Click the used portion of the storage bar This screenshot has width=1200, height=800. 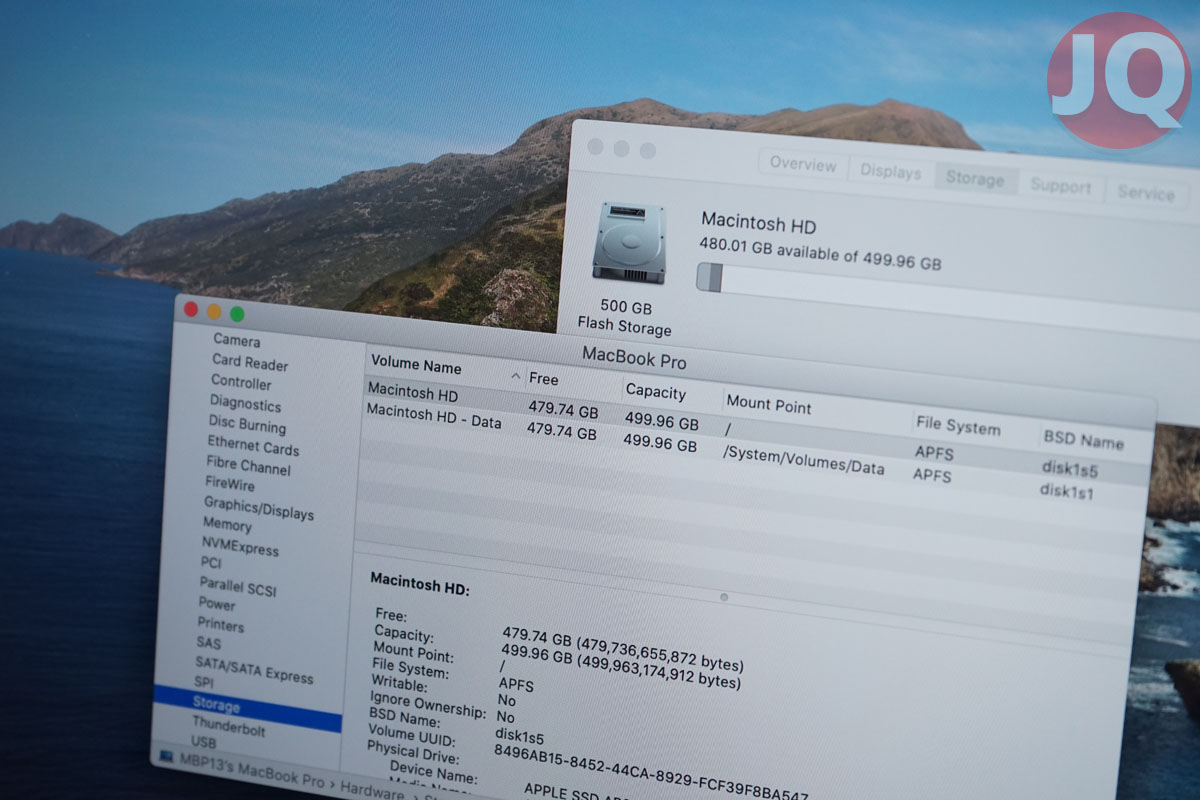point(709,277)
